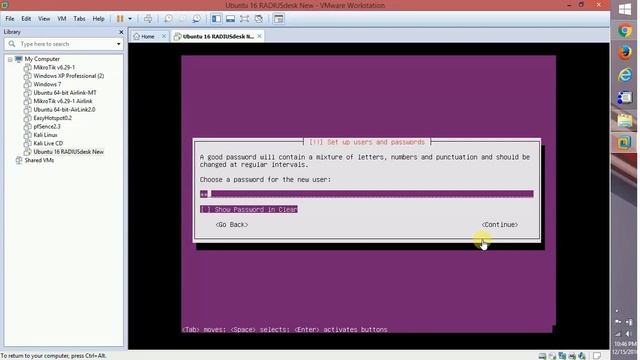Image resolution: width=640 pixels, height=360 pixels.
Task: Click the message log status bar icon
Action: 597,356
